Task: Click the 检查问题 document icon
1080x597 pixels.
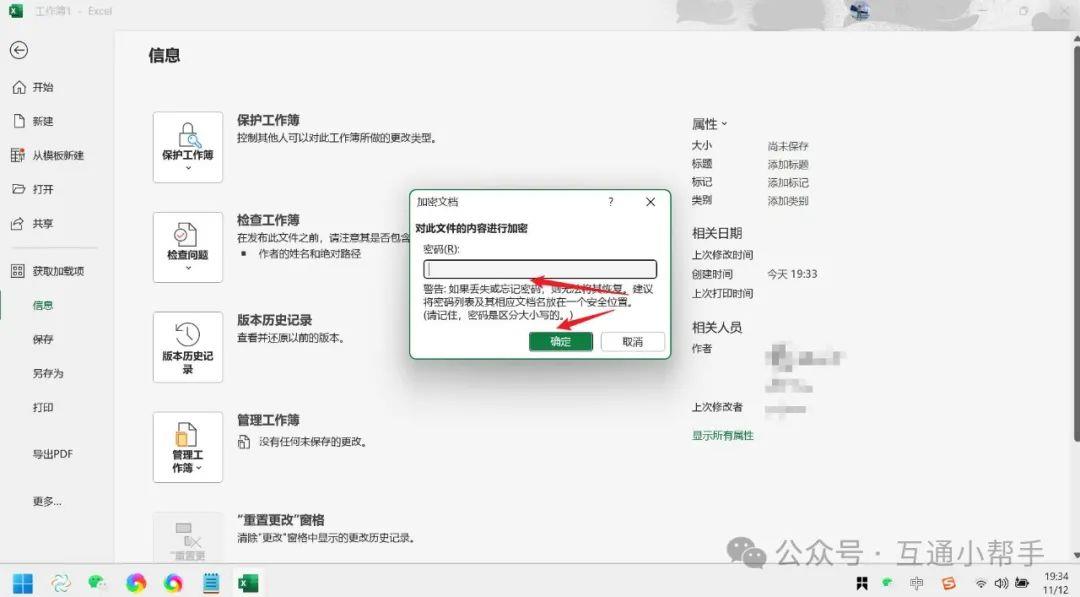Action: 187,232
